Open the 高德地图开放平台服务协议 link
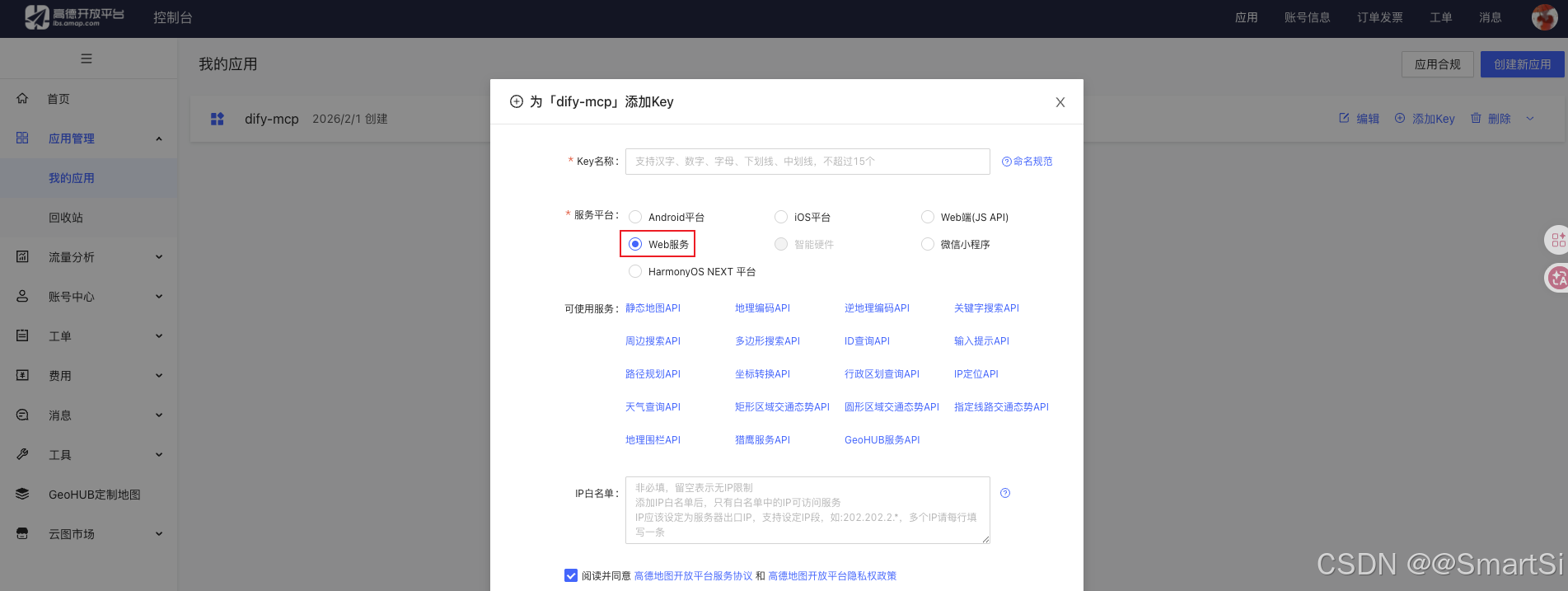Screen dimensions: 1568x591 (693, 576)
